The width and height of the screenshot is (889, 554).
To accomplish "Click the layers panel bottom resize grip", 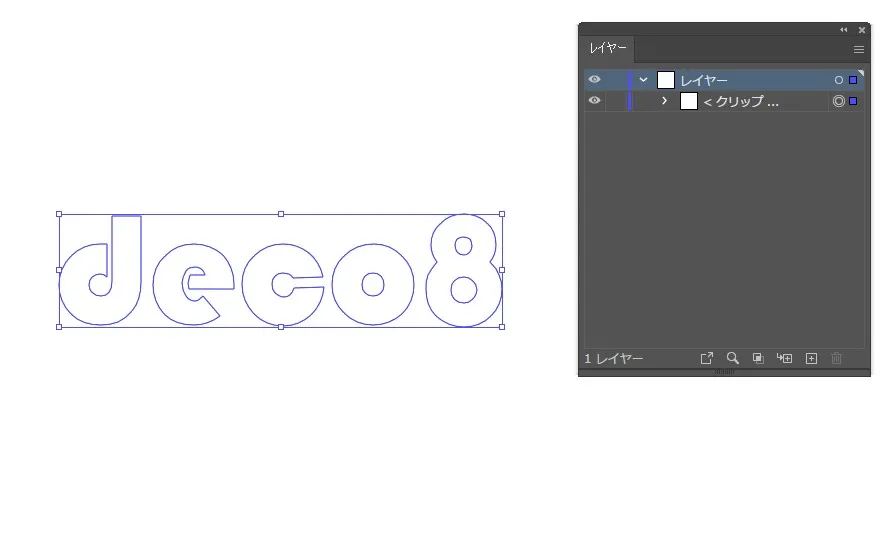I will coord(724,372).
